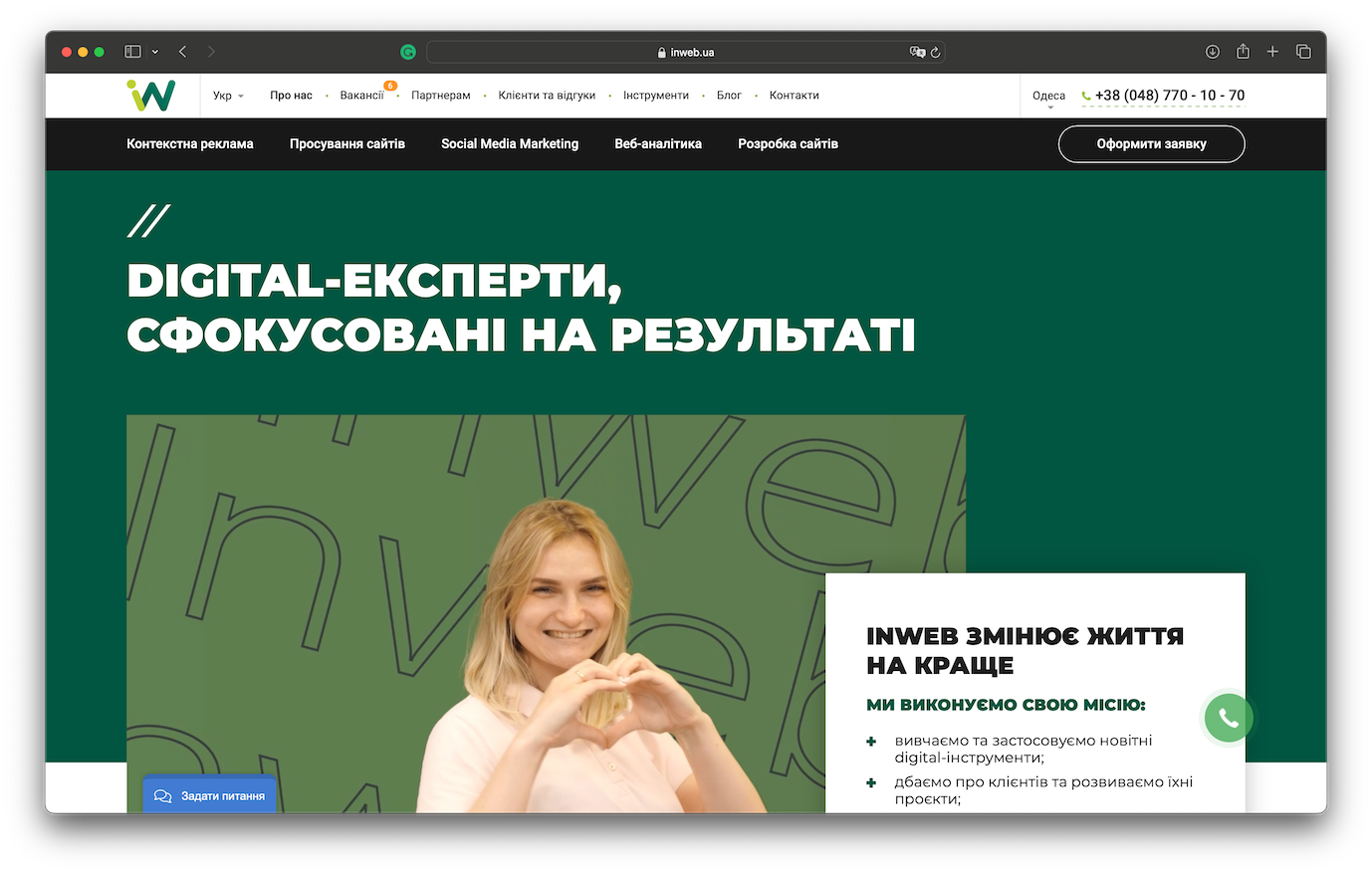Click the translate page icon

(917, 52)
